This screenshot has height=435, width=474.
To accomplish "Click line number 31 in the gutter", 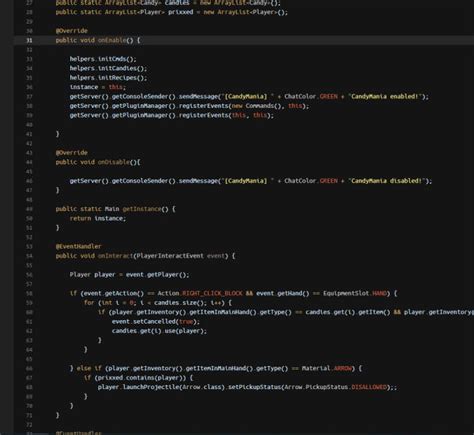I will point(29,40).
